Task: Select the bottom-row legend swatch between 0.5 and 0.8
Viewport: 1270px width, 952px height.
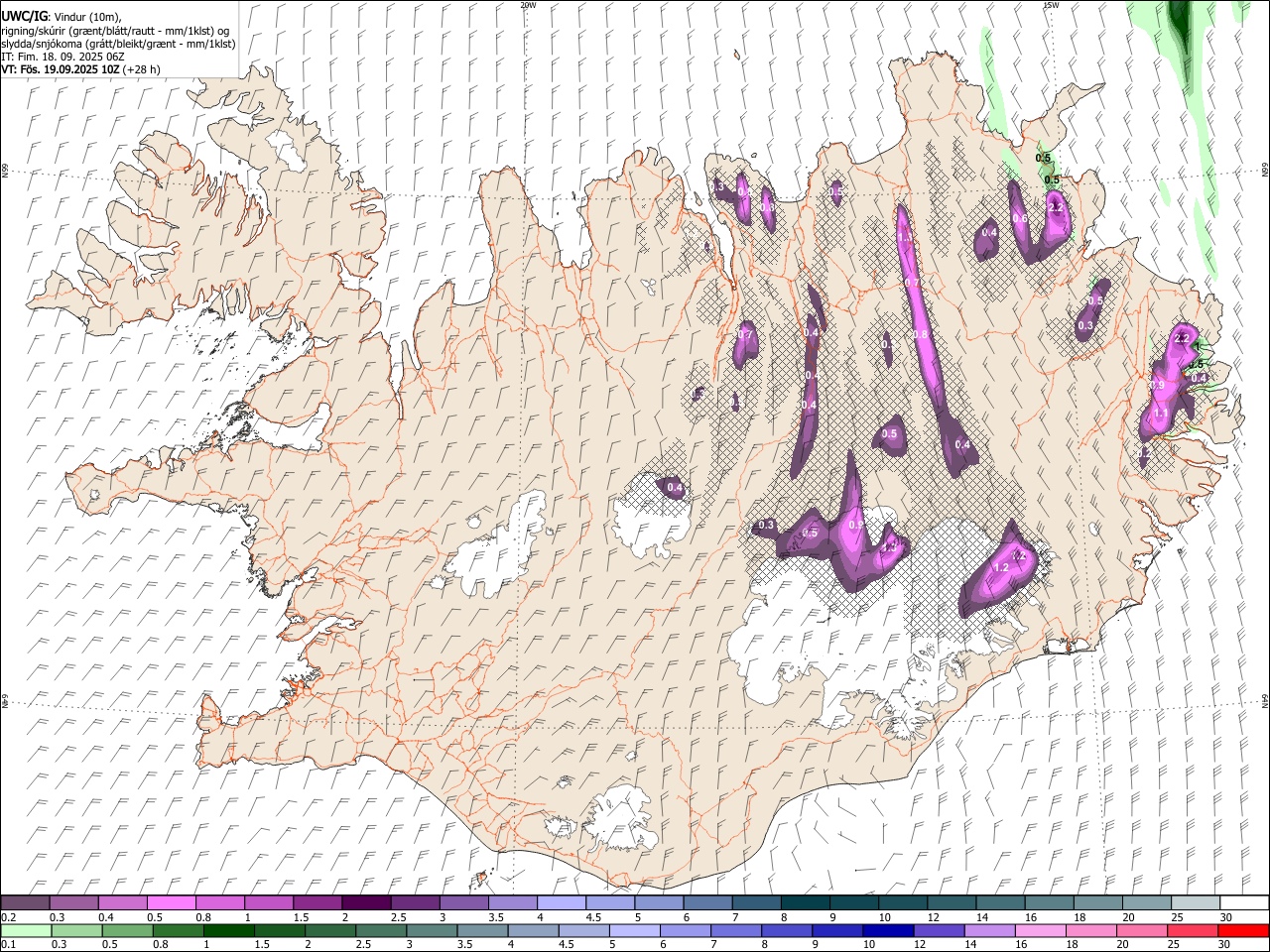Action: pos(127,930)
